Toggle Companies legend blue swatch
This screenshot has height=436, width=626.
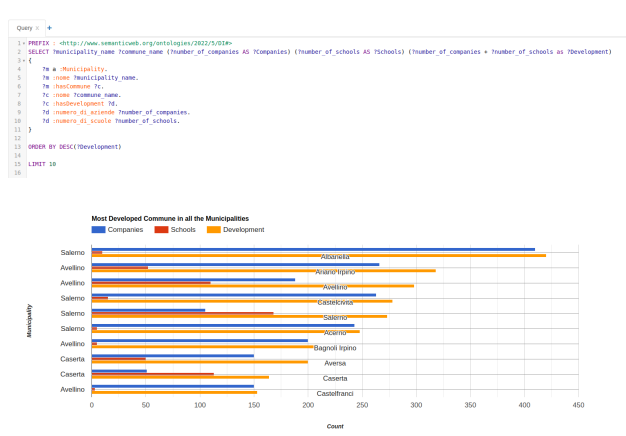coord(98,230)
